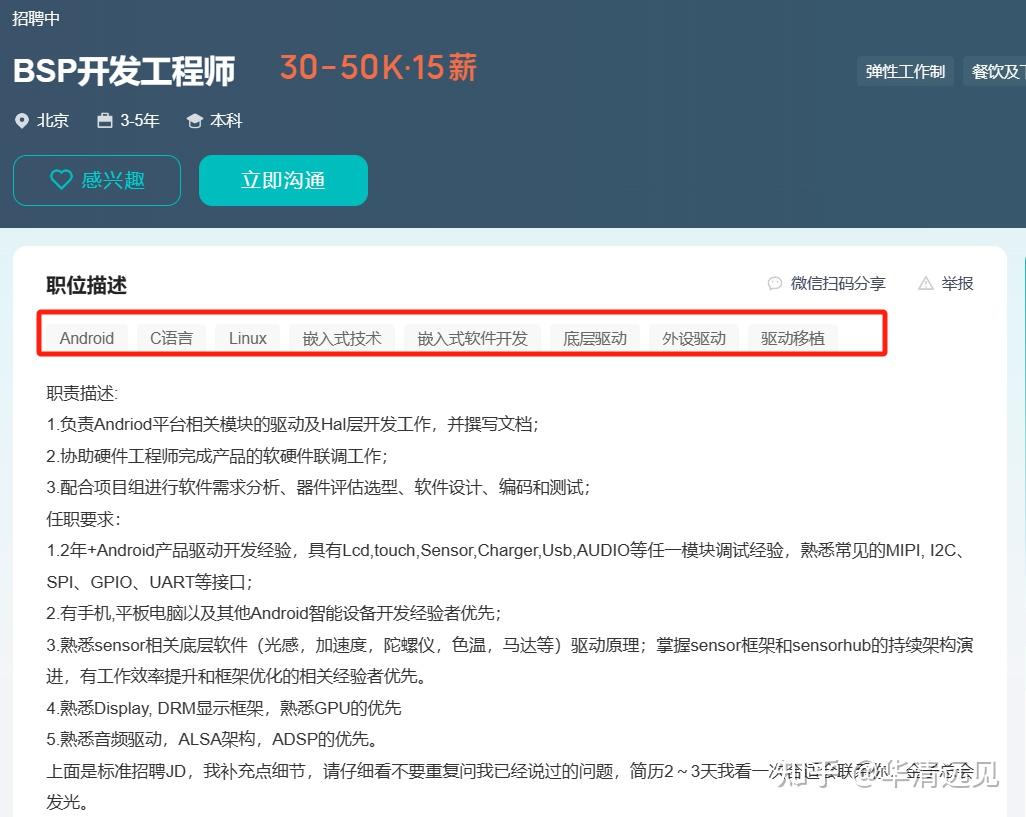Select the Linux skill tag

[248, 338]
